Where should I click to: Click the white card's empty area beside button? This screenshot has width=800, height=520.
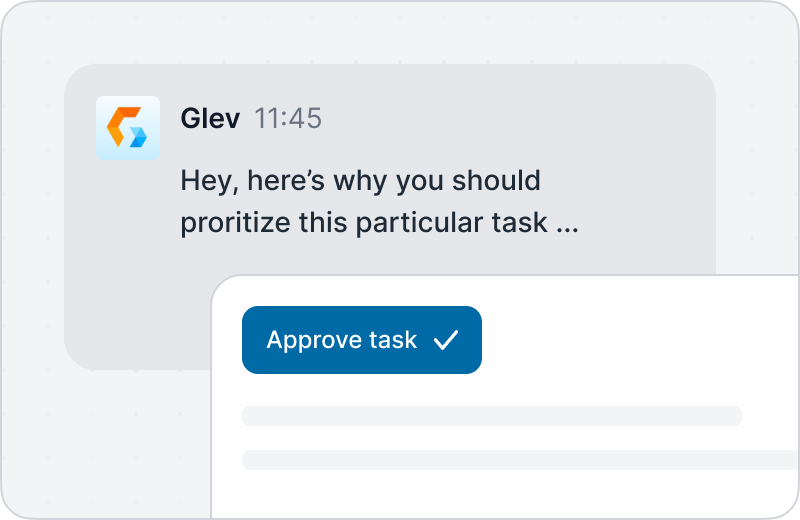point(638,340)
